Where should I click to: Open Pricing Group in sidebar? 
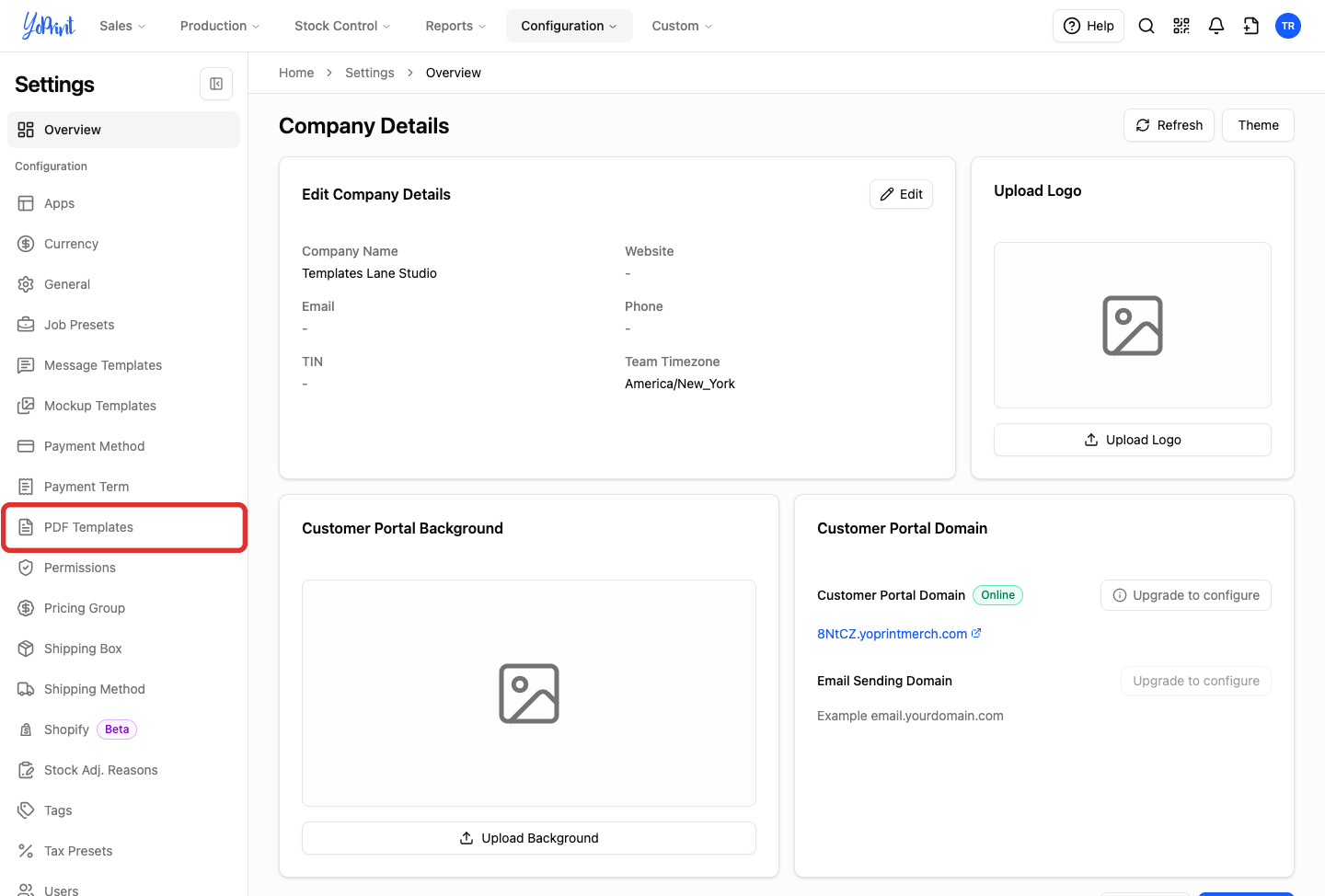click(123, 608)
